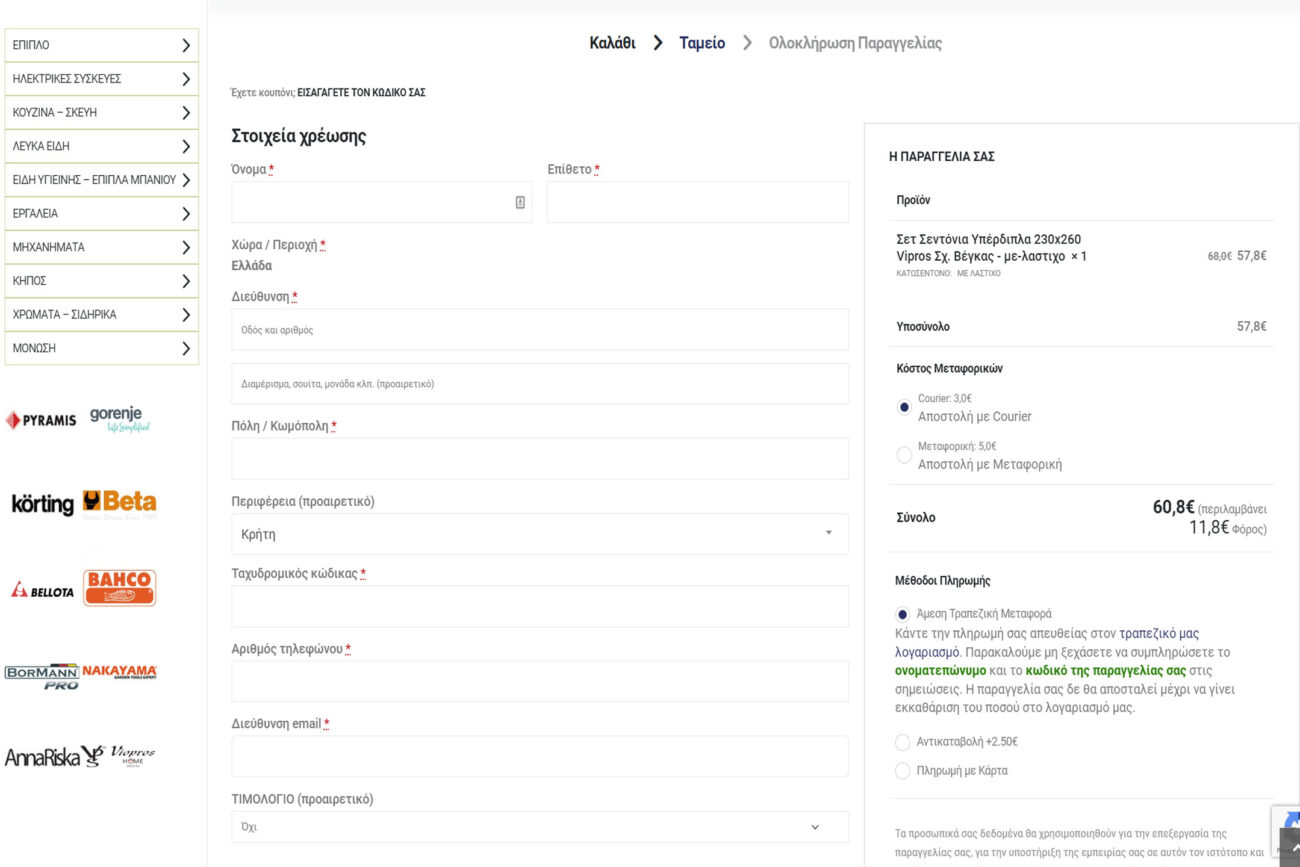This screenshot has height=867, width=1300.
Task: Click the Bormann Pro brand logo
Action: (x=42, y=675)
